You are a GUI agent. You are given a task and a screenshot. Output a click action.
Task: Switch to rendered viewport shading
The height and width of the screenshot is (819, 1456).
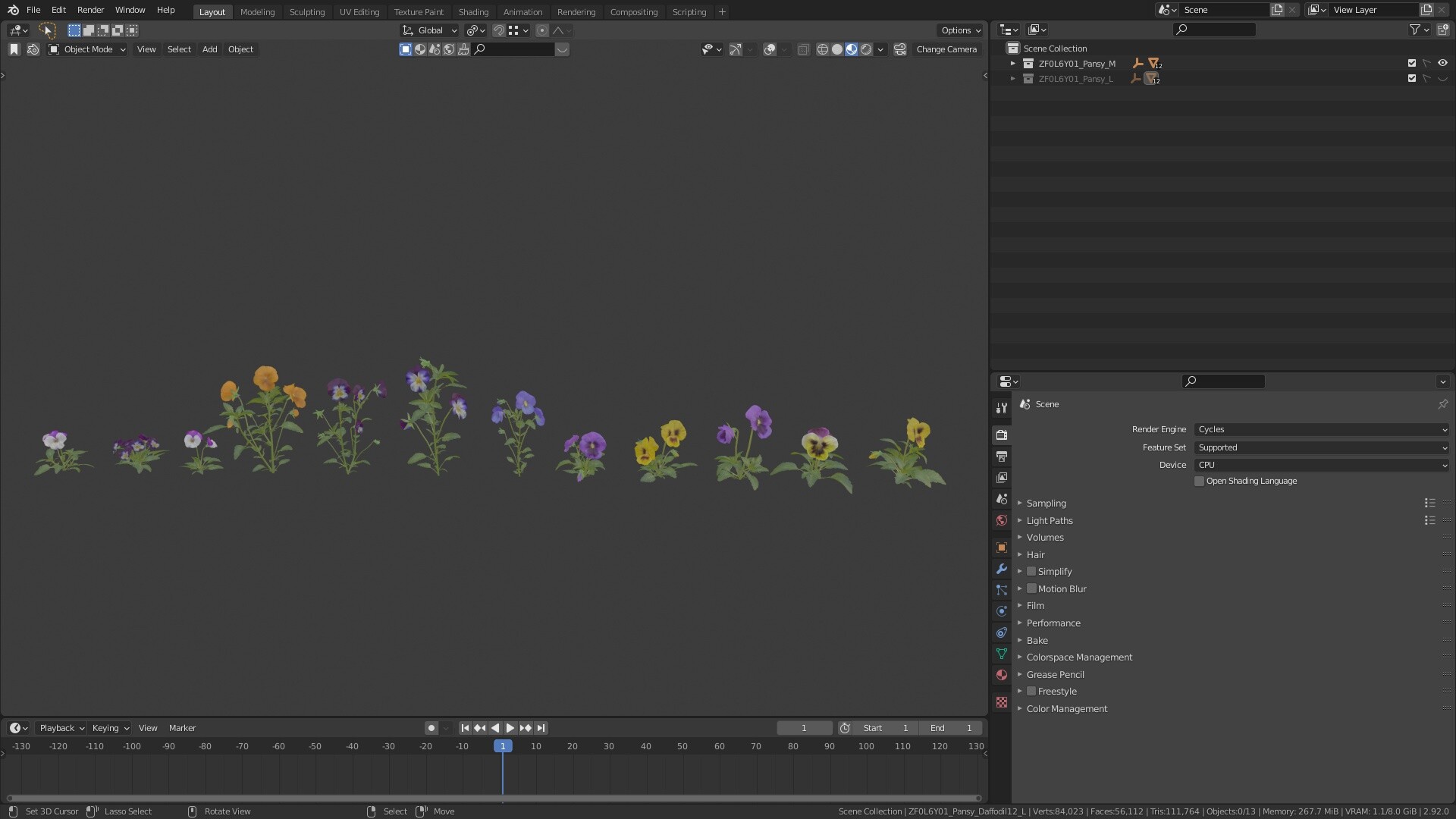click(x=866, y=49)
